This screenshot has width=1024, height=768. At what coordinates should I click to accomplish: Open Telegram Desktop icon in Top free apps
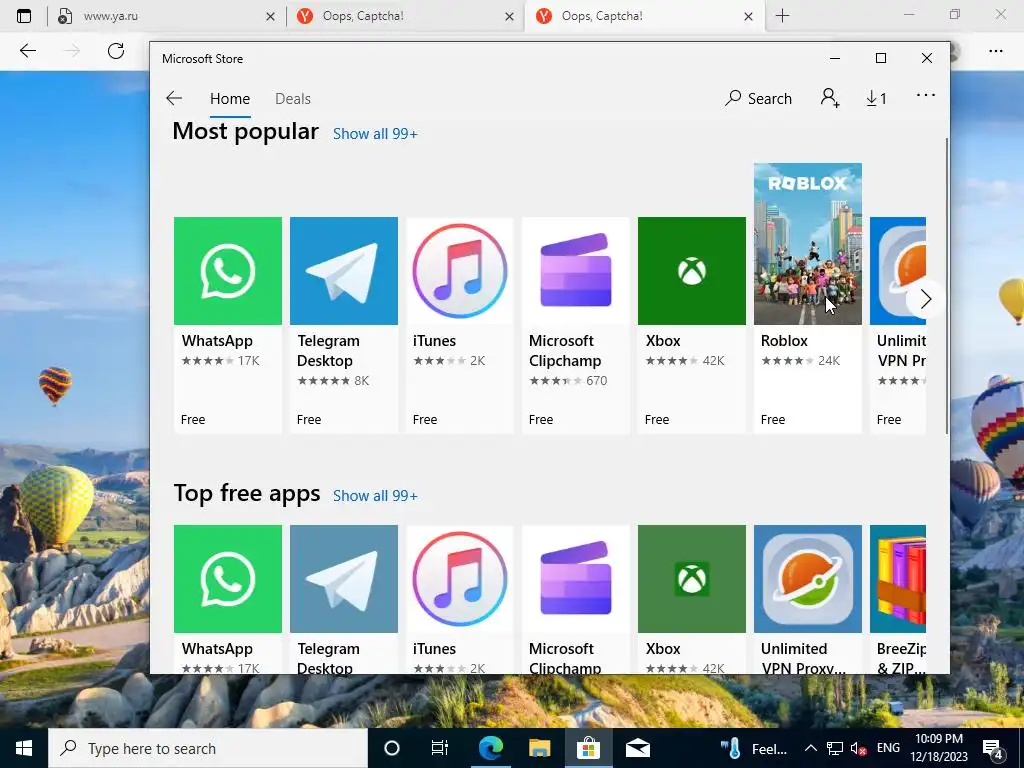pos(344,579)
